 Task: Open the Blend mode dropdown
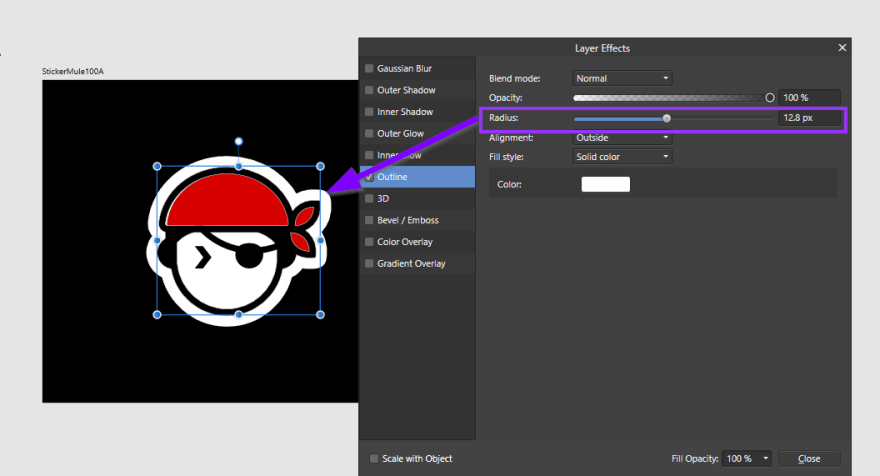[622, 78]
